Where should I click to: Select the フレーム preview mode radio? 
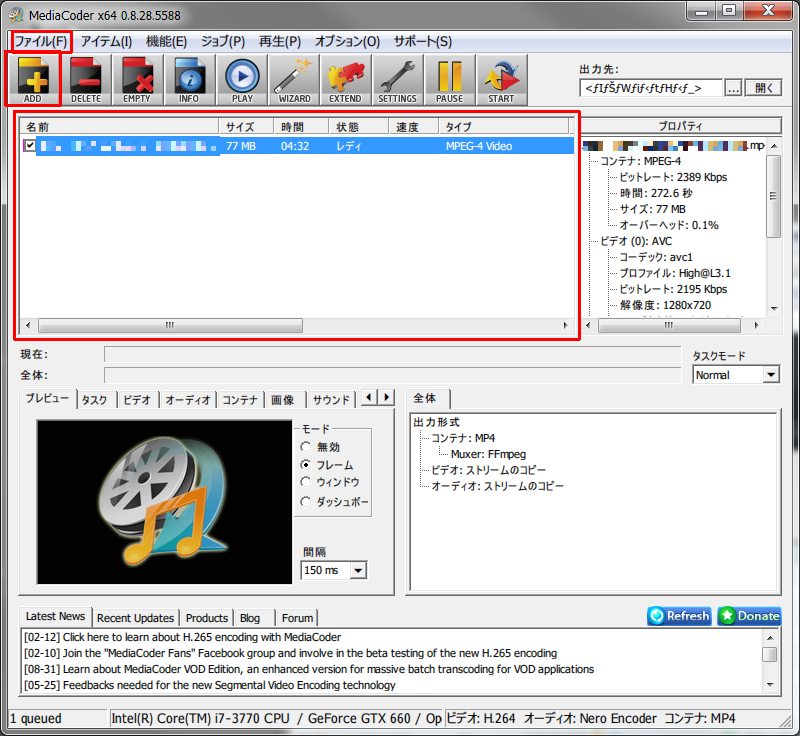click(x=306, y=464)
